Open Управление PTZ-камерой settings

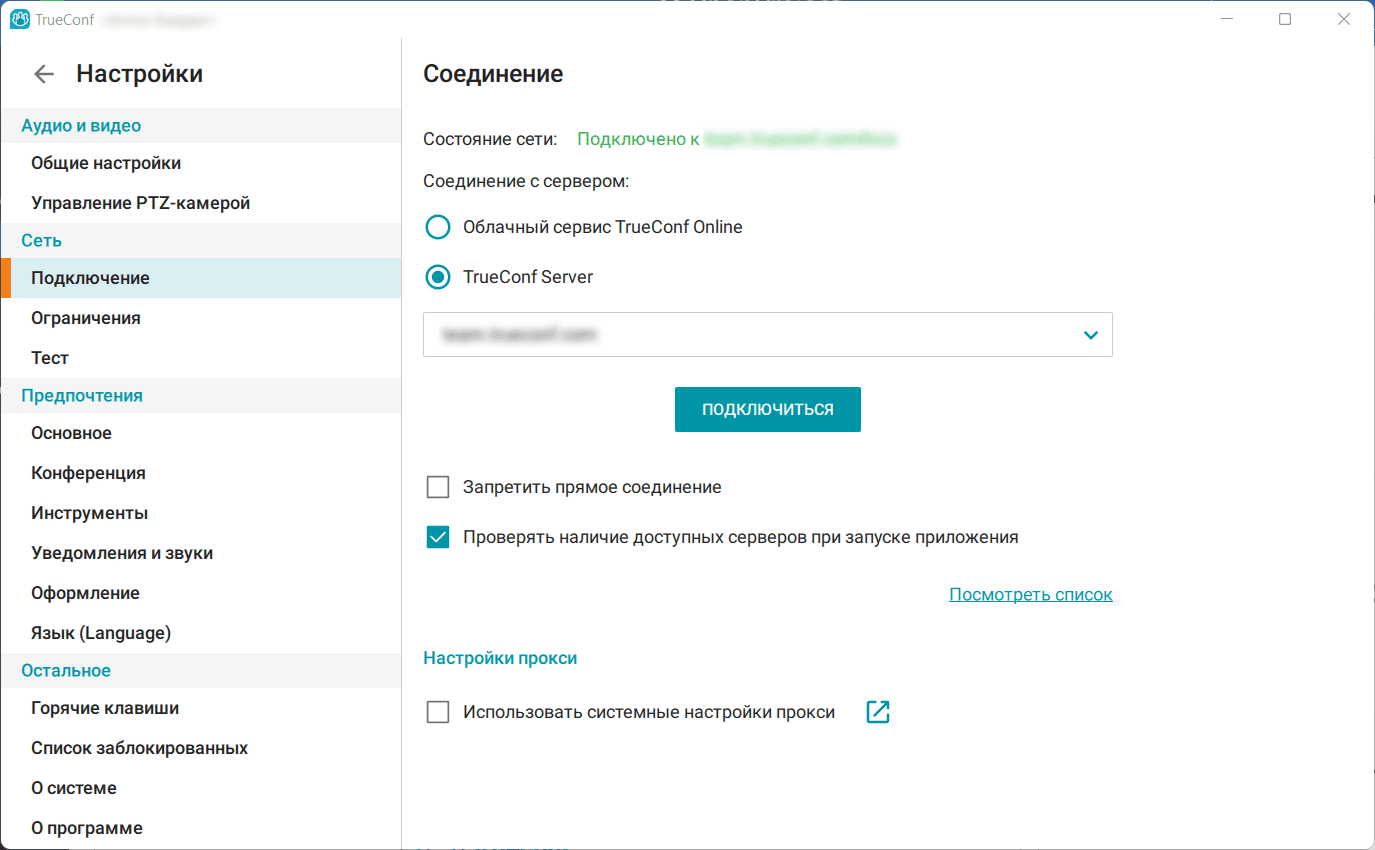(x=201, y=203)
